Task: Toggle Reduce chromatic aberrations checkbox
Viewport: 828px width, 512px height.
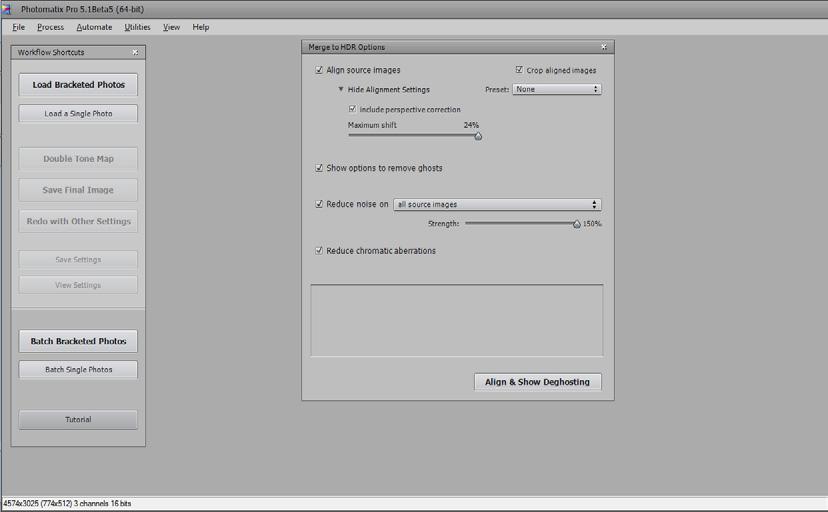Action: (x=319, y=251)
